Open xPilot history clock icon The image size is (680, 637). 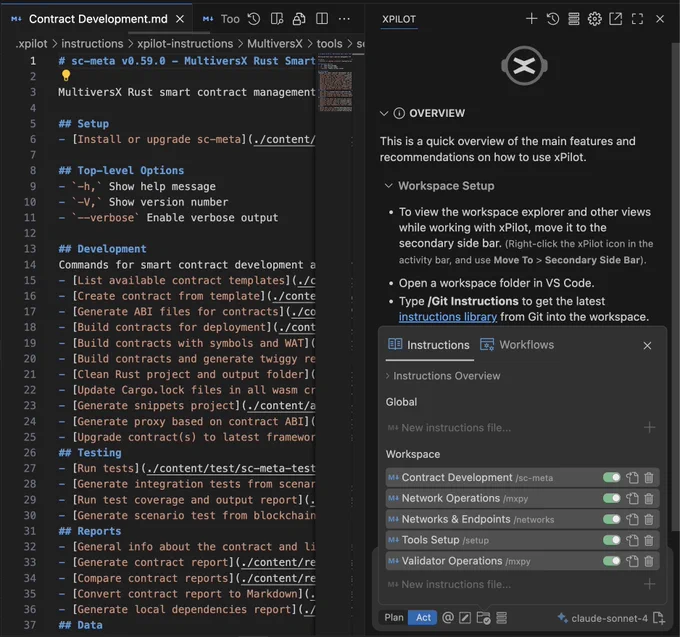[x=552, y=19]
